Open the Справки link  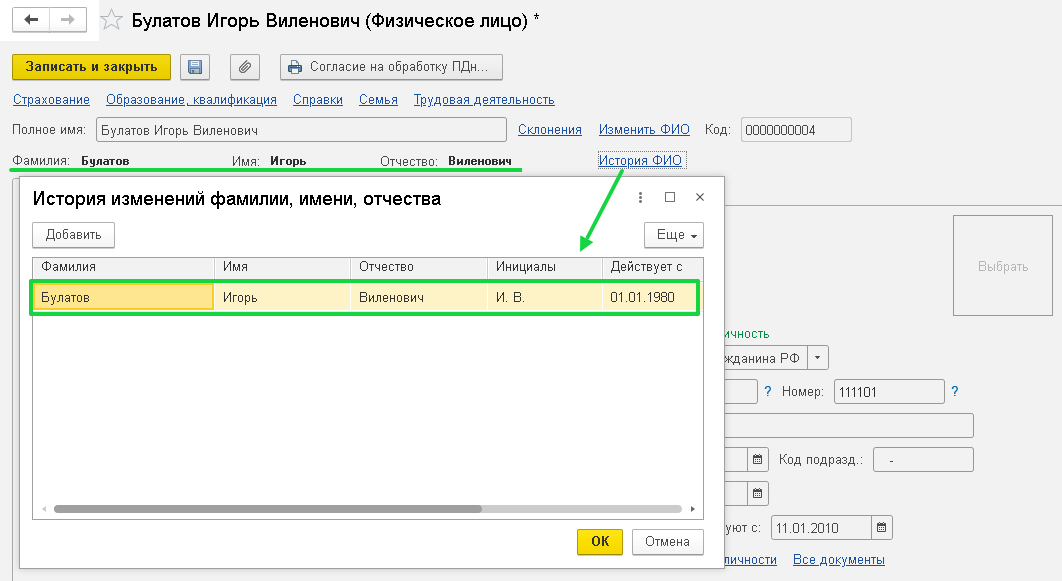click(x=318, y=100)
